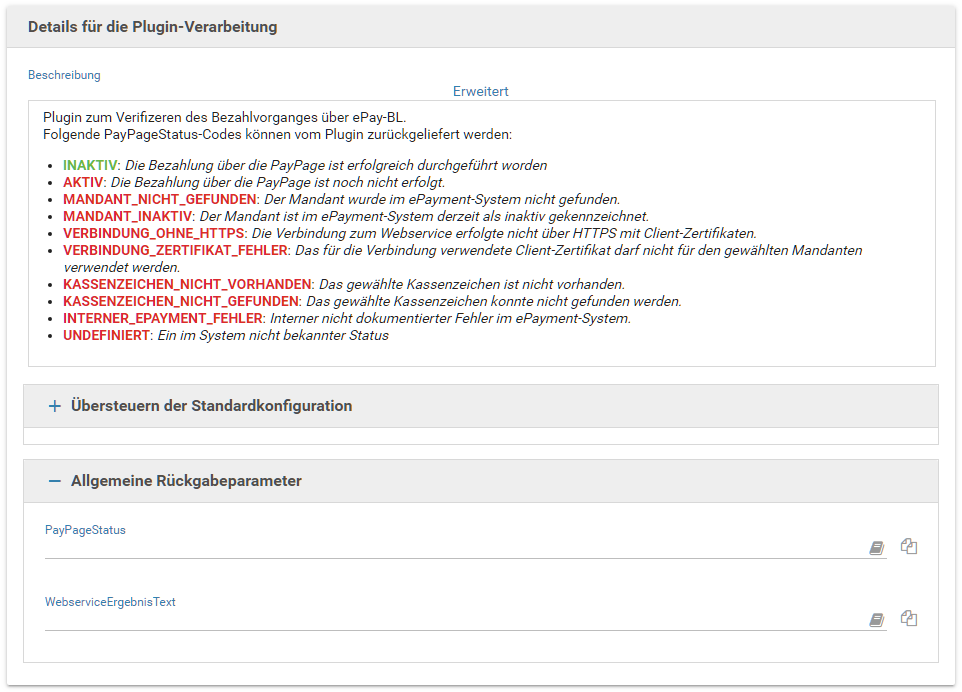The image size is (962, 692).
Task: Click the minus icon next to Allgemeine Rückgabeparameter
Action: (55, 481)
